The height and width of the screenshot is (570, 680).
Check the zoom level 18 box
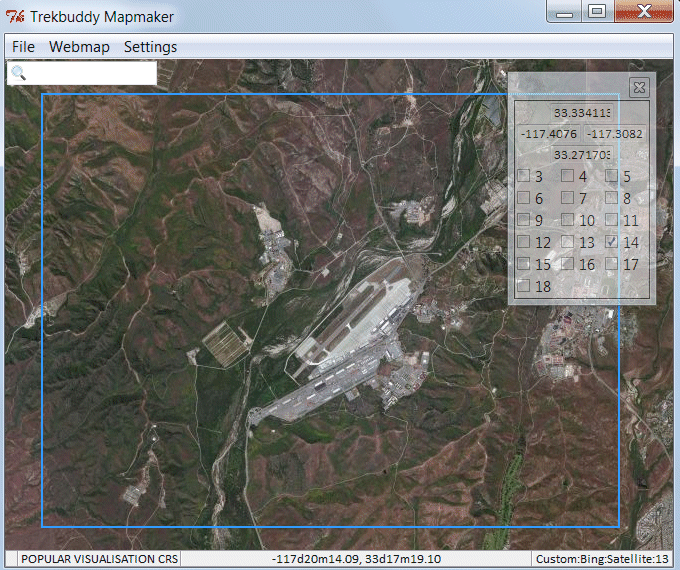pyautogui.click(x=524, y=286)
